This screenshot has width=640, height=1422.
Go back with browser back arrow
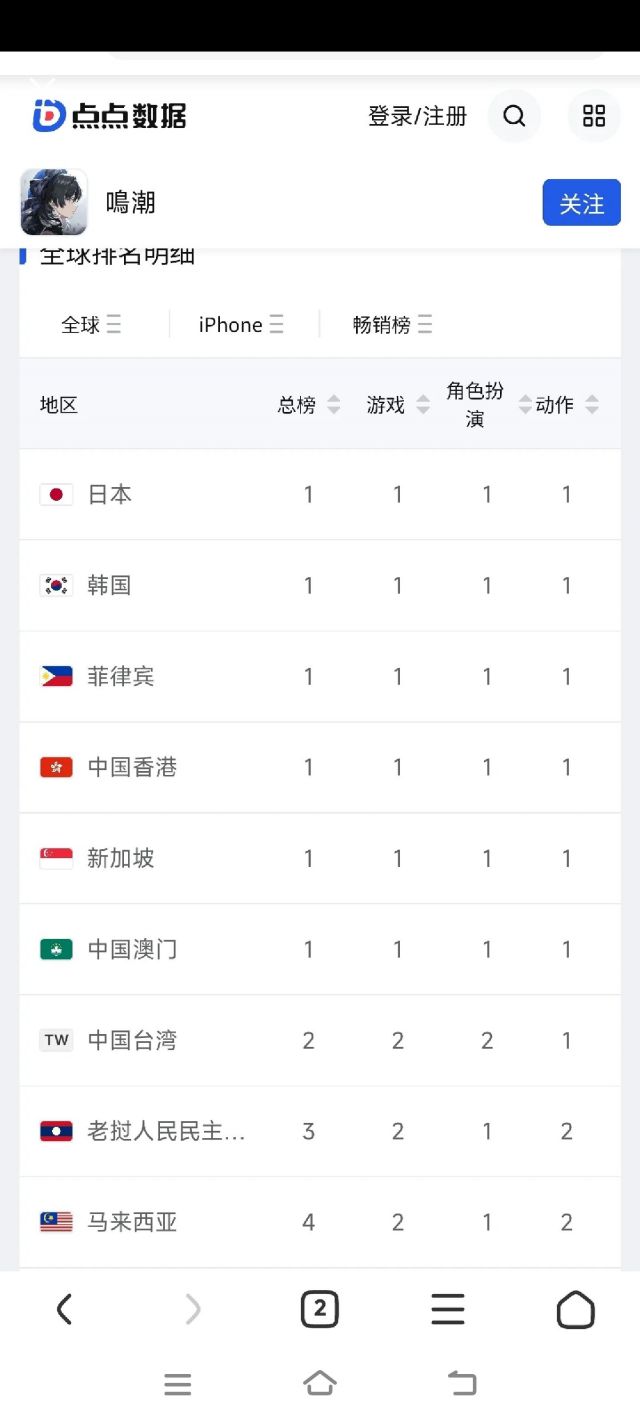pos(64,1309)
